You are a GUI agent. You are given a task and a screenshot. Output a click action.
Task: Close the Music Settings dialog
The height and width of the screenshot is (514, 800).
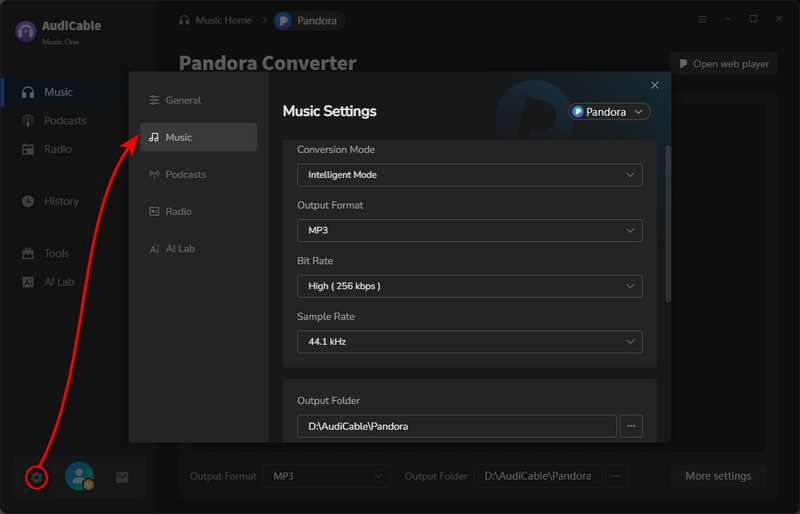(655, 85)
